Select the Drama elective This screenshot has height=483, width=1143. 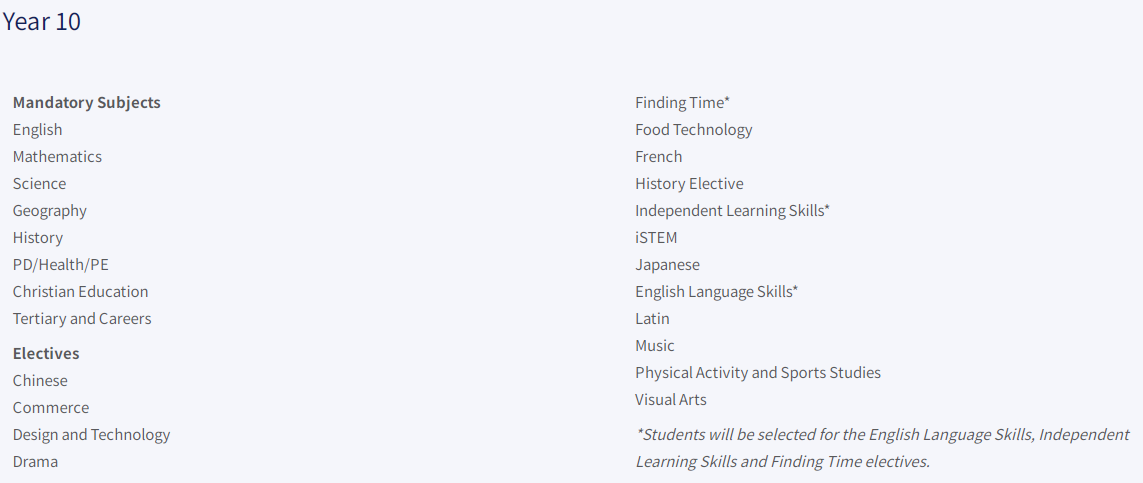(x=35, y=461)
